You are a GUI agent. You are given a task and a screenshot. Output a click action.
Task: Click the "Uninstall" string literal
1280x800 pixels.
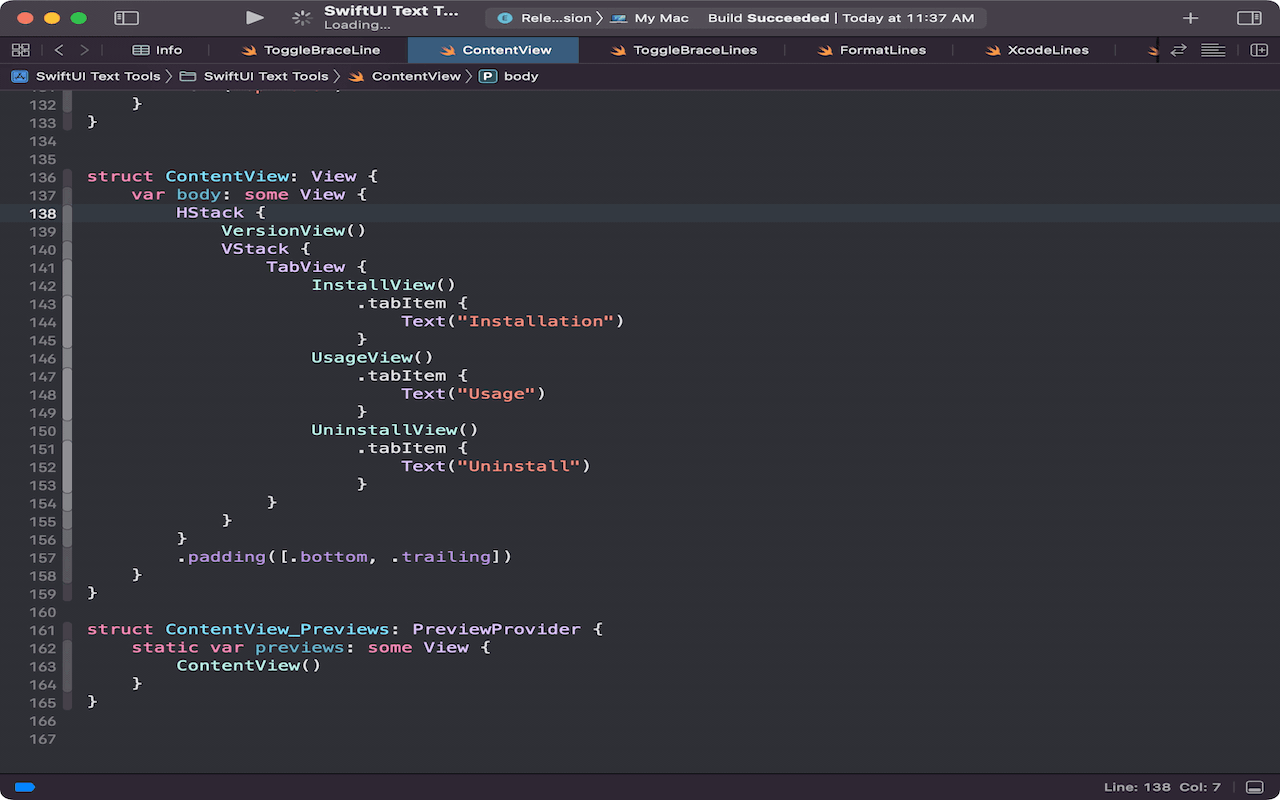(518, 466)
